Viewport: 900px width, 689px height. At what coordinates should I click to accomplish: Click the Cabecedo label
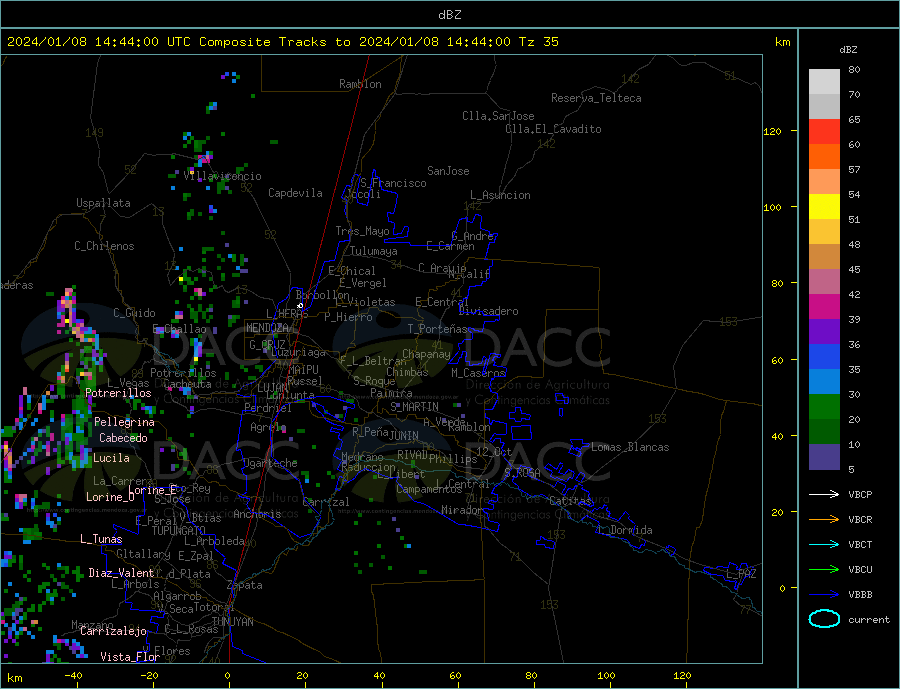(x=123, y=438)
